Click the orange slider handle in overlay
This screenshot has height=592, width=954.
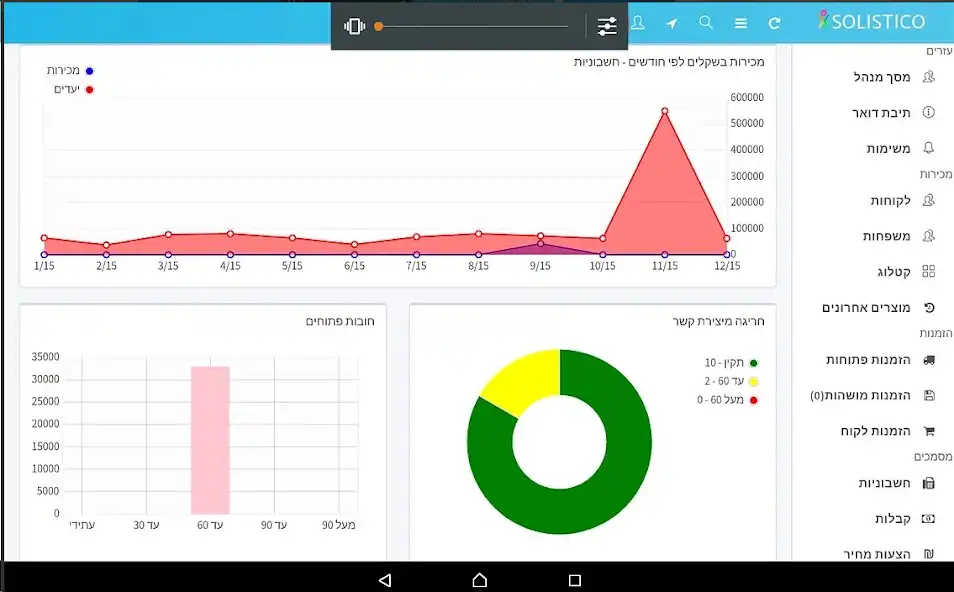pyautogui.click(x=379, y=26)
